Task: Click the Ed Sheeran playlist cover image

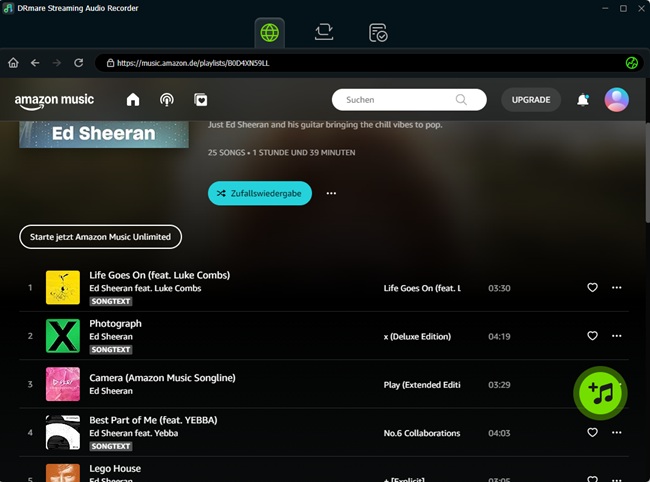Action: click(x=104, y=134)
